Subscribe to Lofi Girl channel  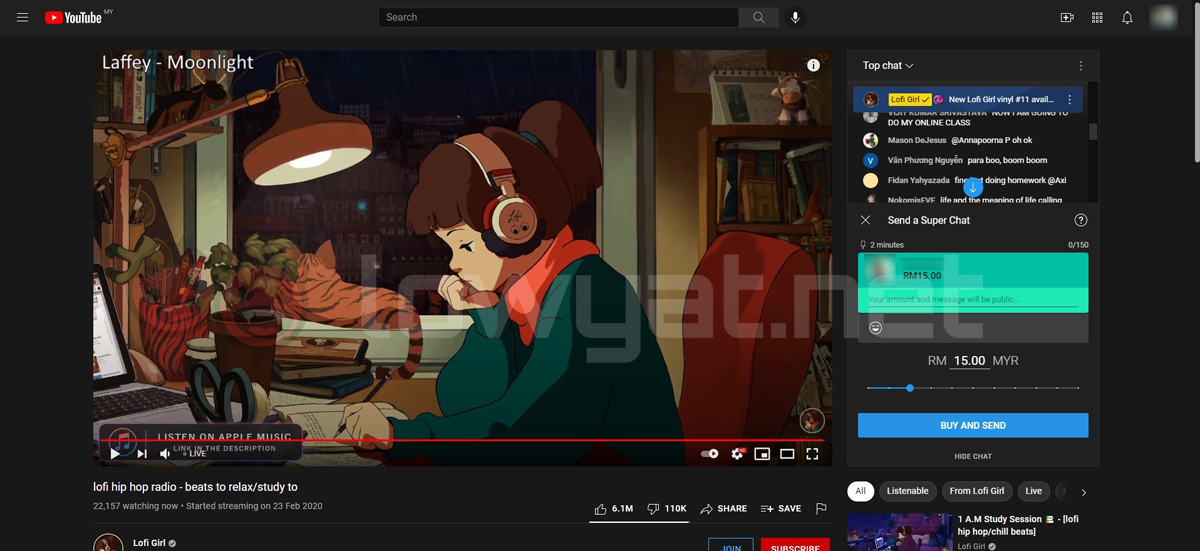795,544
